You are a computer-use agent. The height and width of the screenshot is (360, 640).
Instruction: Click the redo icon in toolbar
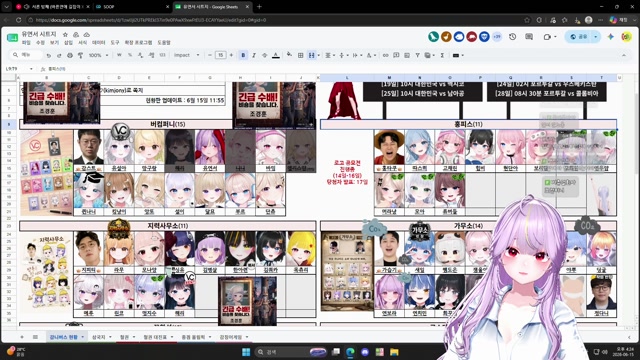point(59,55)
